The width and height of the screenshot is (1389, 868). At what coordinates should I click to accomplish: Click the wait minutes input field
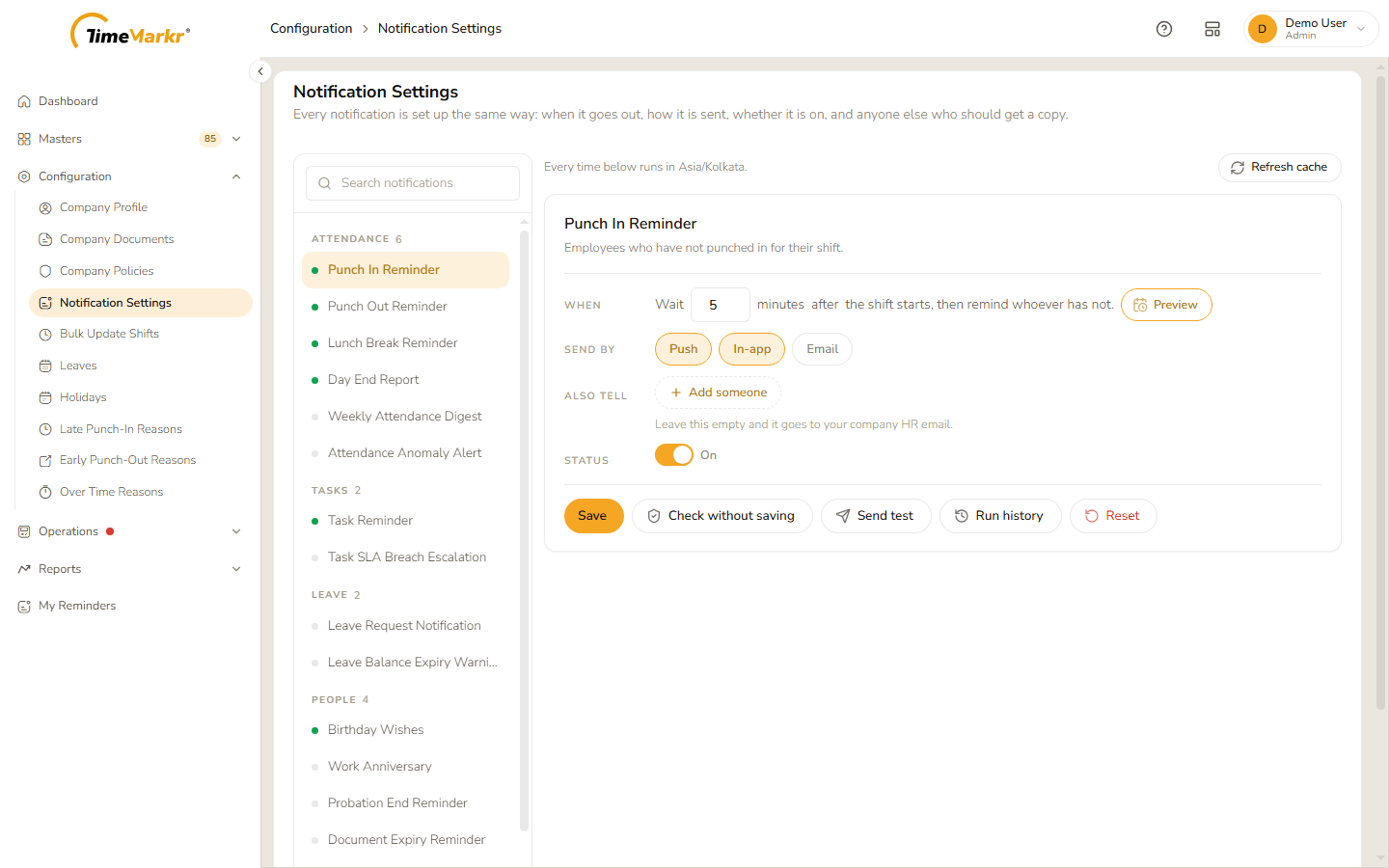coord(721,305)
